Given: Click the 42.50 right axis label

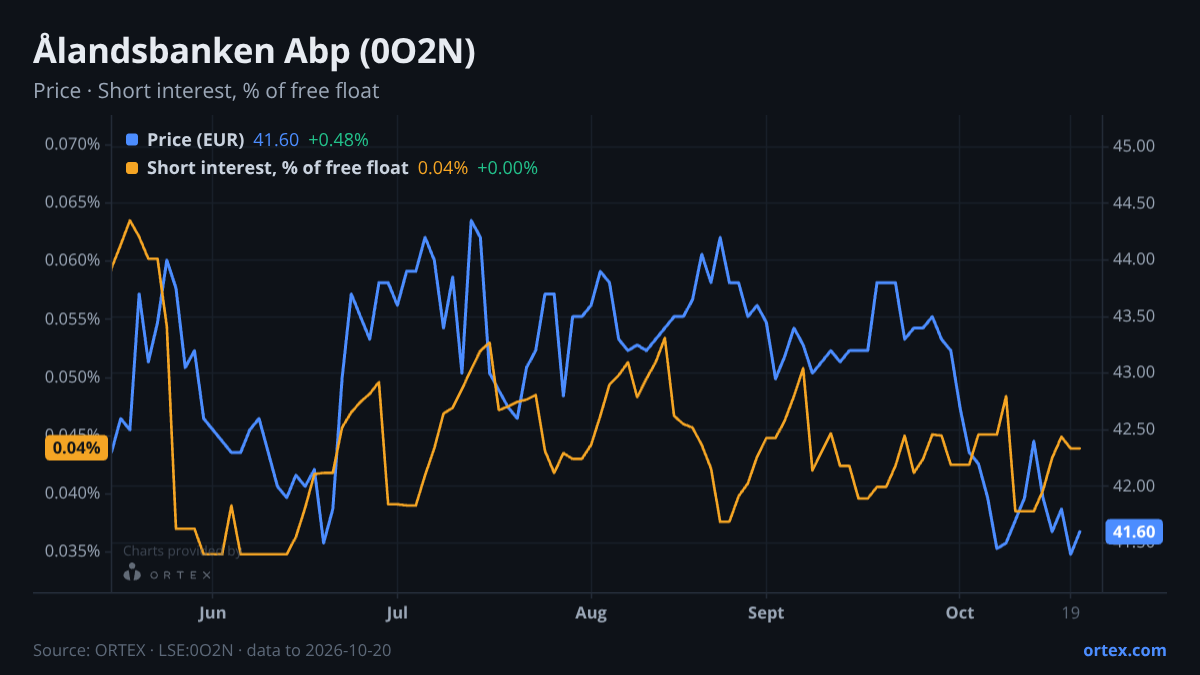Looking at the screenshot, I should click(x=1133, y=429).
